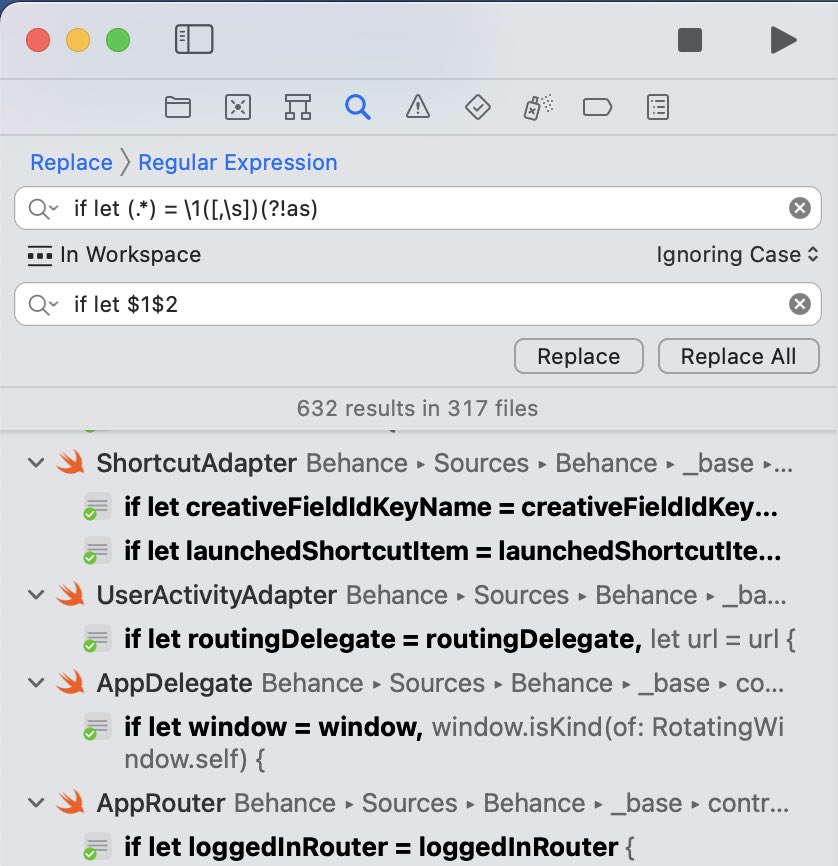
Task: Change Replace mode in path control
Action: (71, 162)
